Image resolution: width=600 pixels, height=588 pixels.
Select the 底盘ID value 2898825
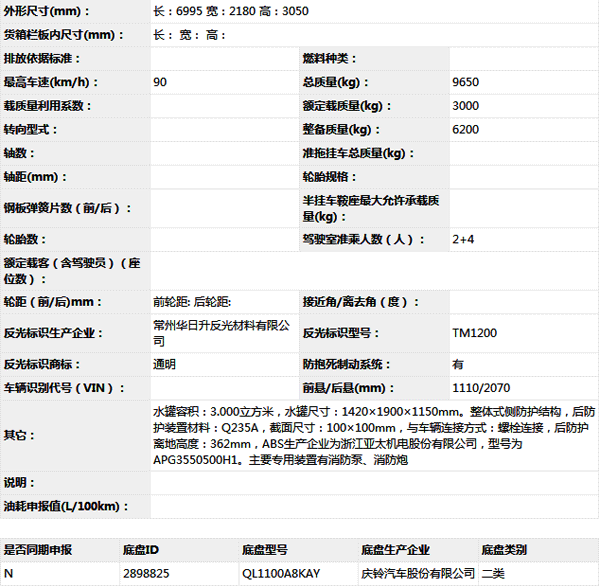(x=146, y=574)
